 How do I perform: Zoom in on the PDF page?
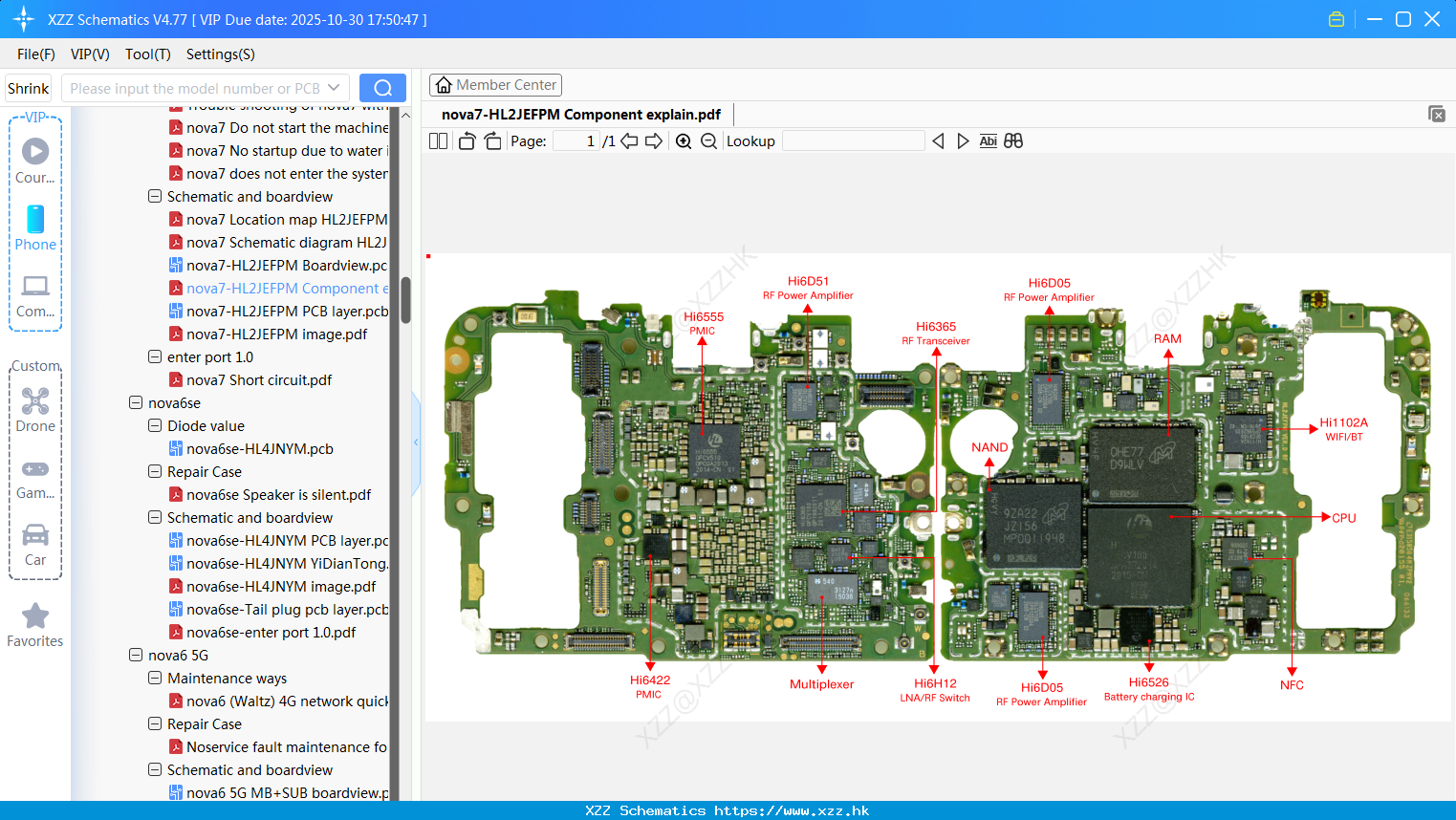[x=683, y=140]
